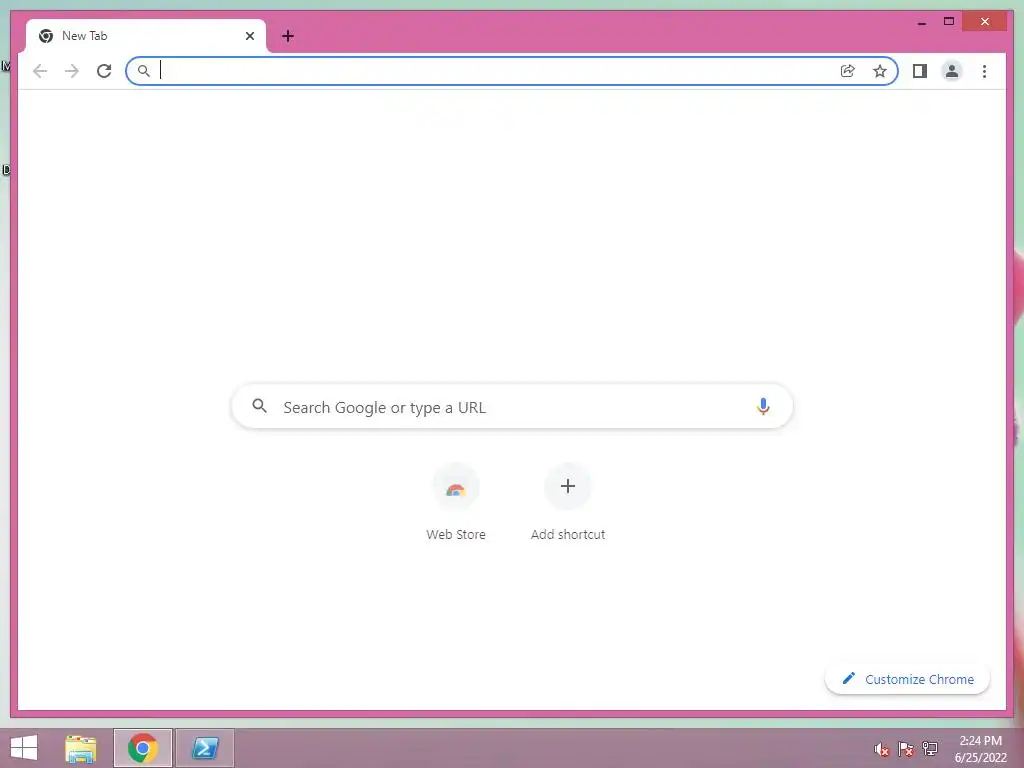This screenshot has width=1024, height=768.
Task: Add a shortcut with the plus tile
Action: click(568, 487)
